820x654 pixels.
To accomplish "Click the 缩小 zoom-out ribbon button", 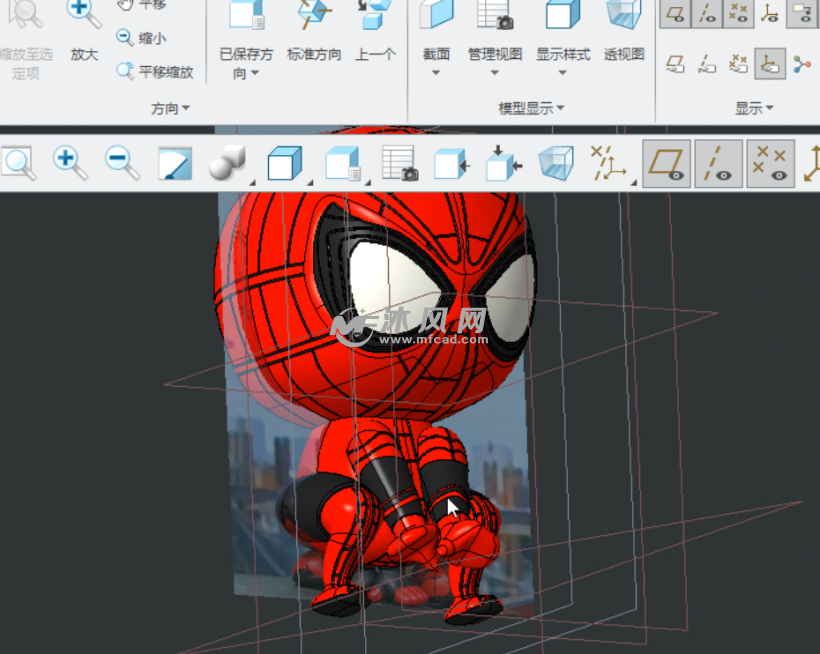I will pyautogui.click(x=141, y=38).
